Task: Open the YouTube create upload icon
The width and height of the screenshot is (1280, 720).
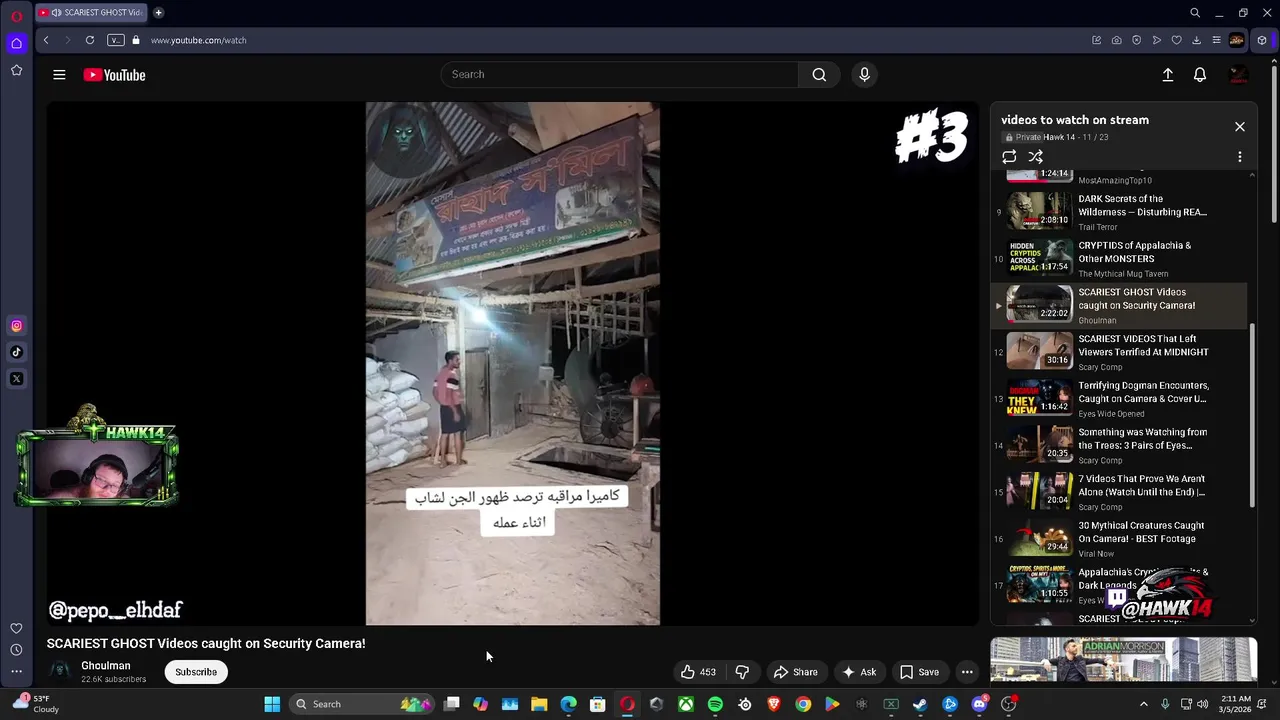Action: [x=1167, y=75]
